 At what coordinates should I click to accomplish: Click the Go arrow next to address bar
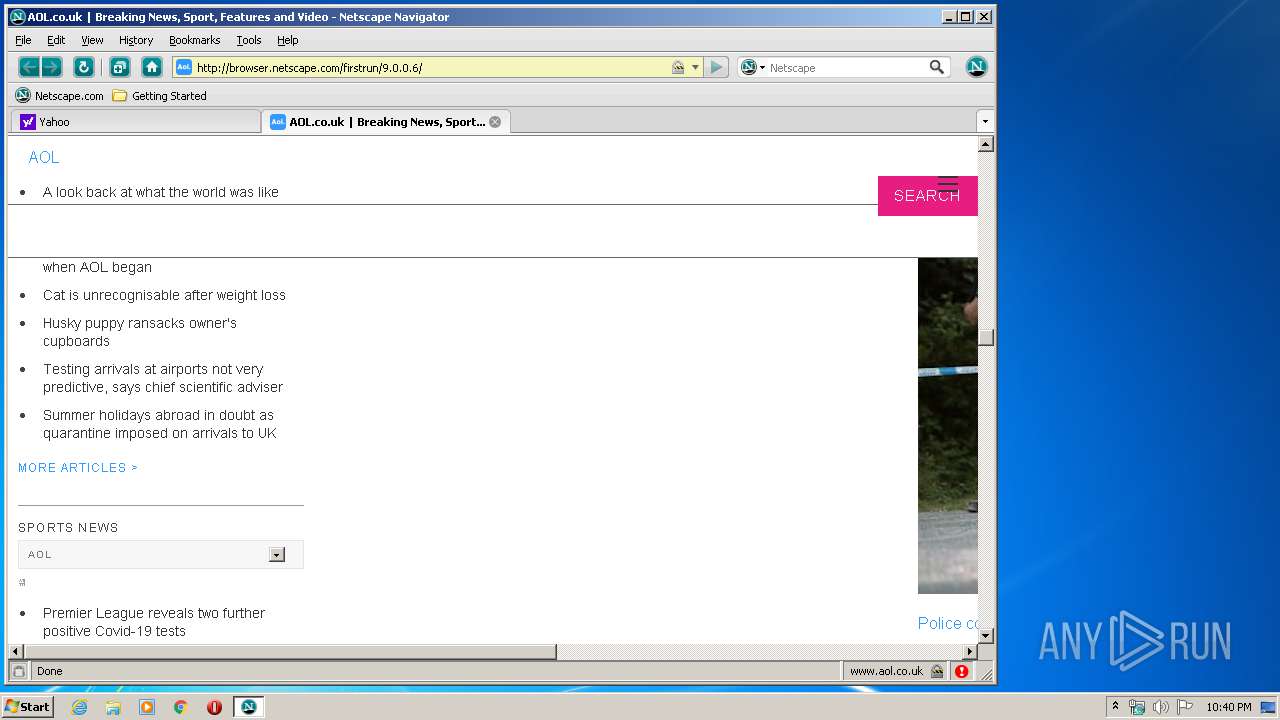pos(716,67)
